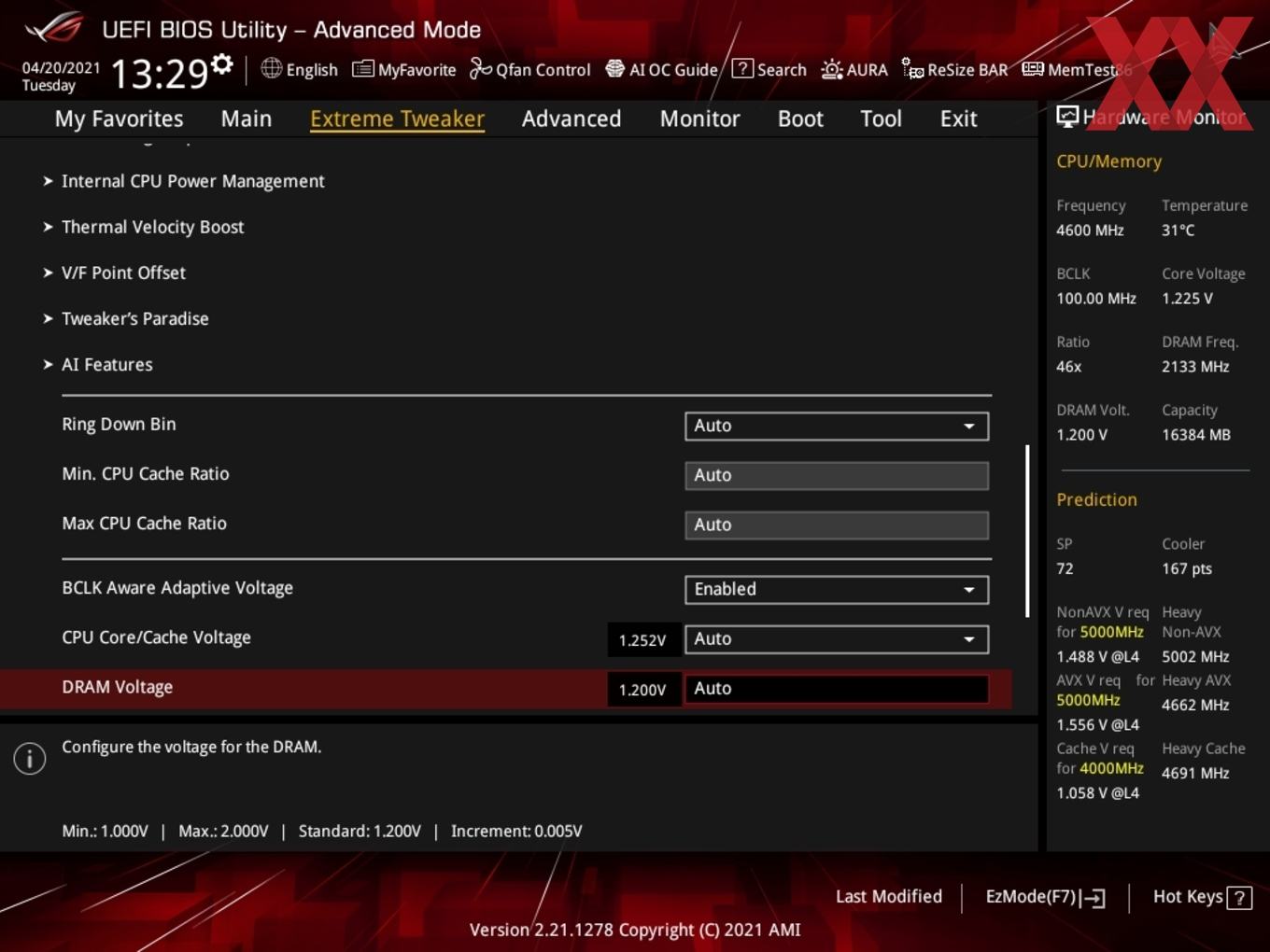Click the ROG logo at top left
Screen dimensions: 1270x952
click(x=54, y=28)
